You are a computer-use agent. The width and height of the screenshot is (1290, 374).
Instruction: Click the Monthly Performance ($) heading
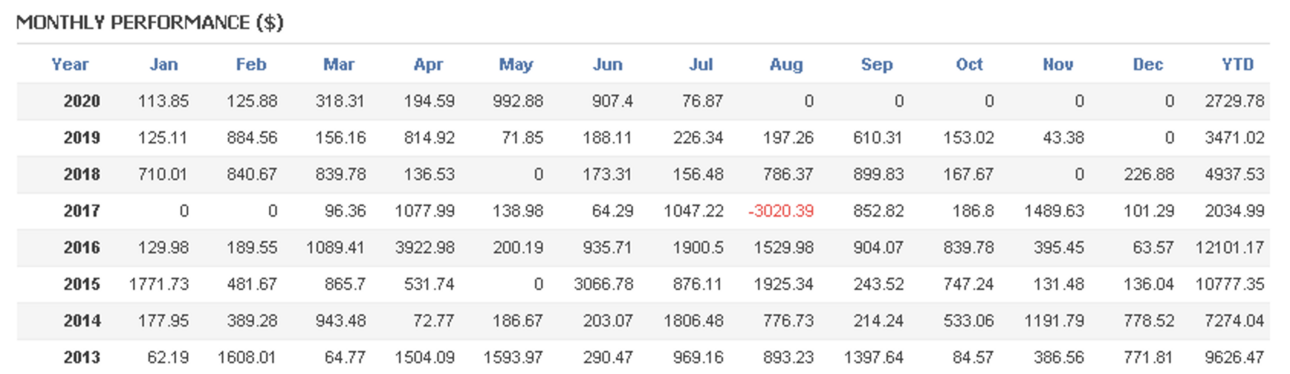click(150, 23)
